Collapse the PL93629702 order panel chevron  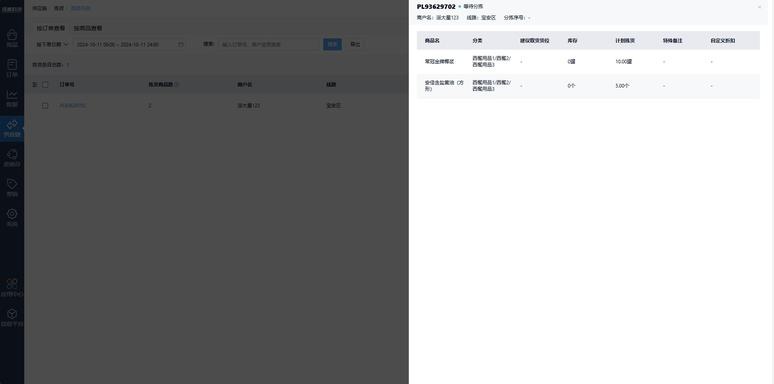click(759, 7)
